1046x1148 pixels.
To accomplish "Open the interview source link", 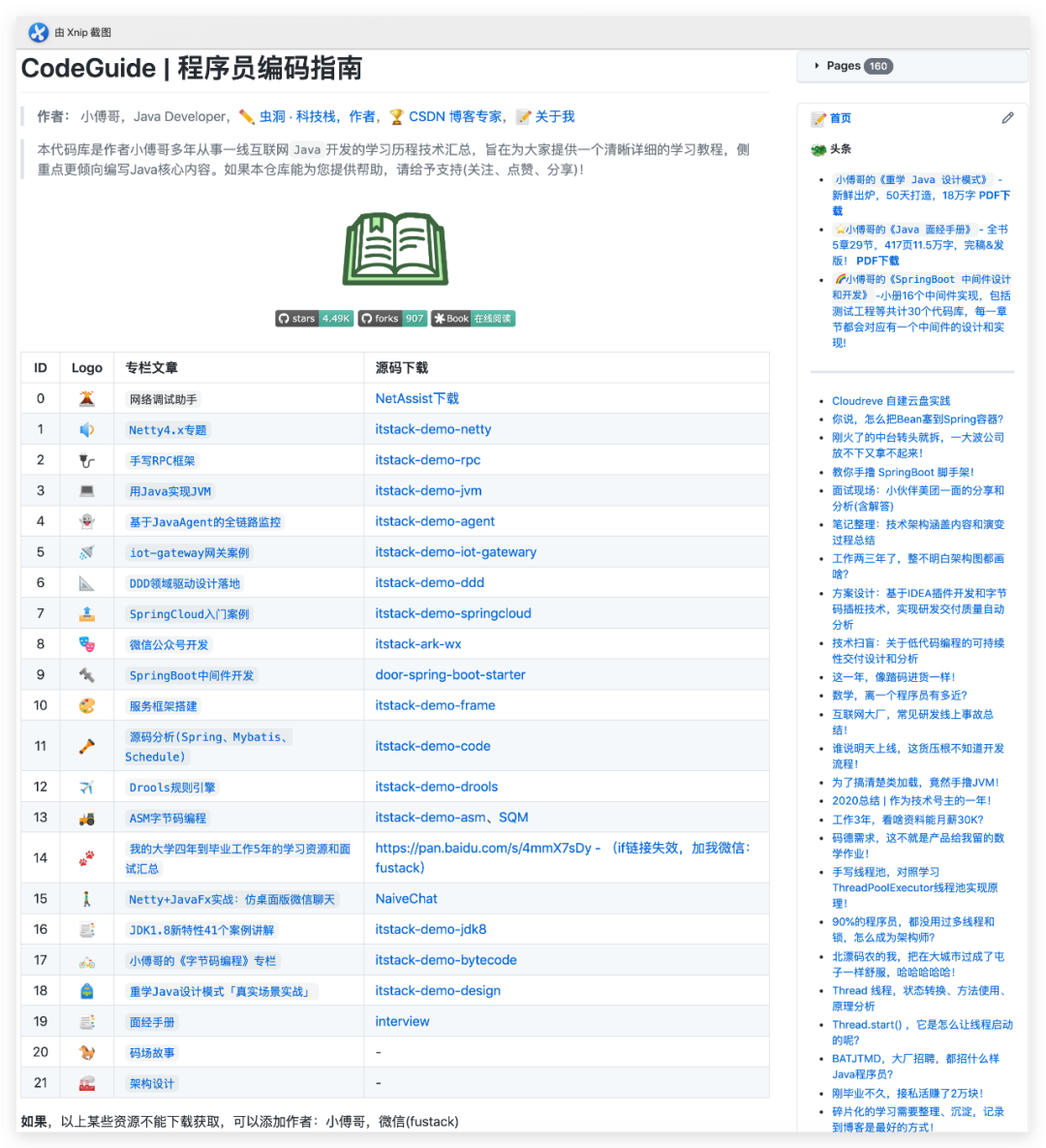I will coord(402,1021).
